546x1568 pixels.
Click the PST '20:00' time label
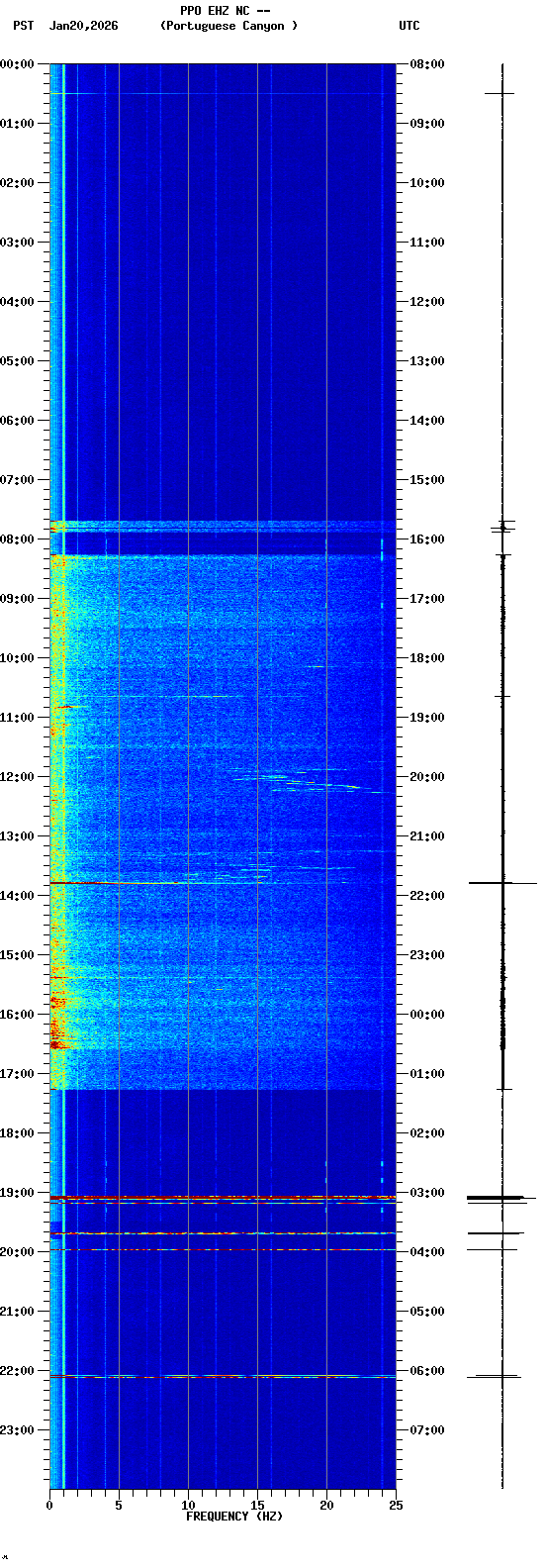click(x=17, y=1252)
